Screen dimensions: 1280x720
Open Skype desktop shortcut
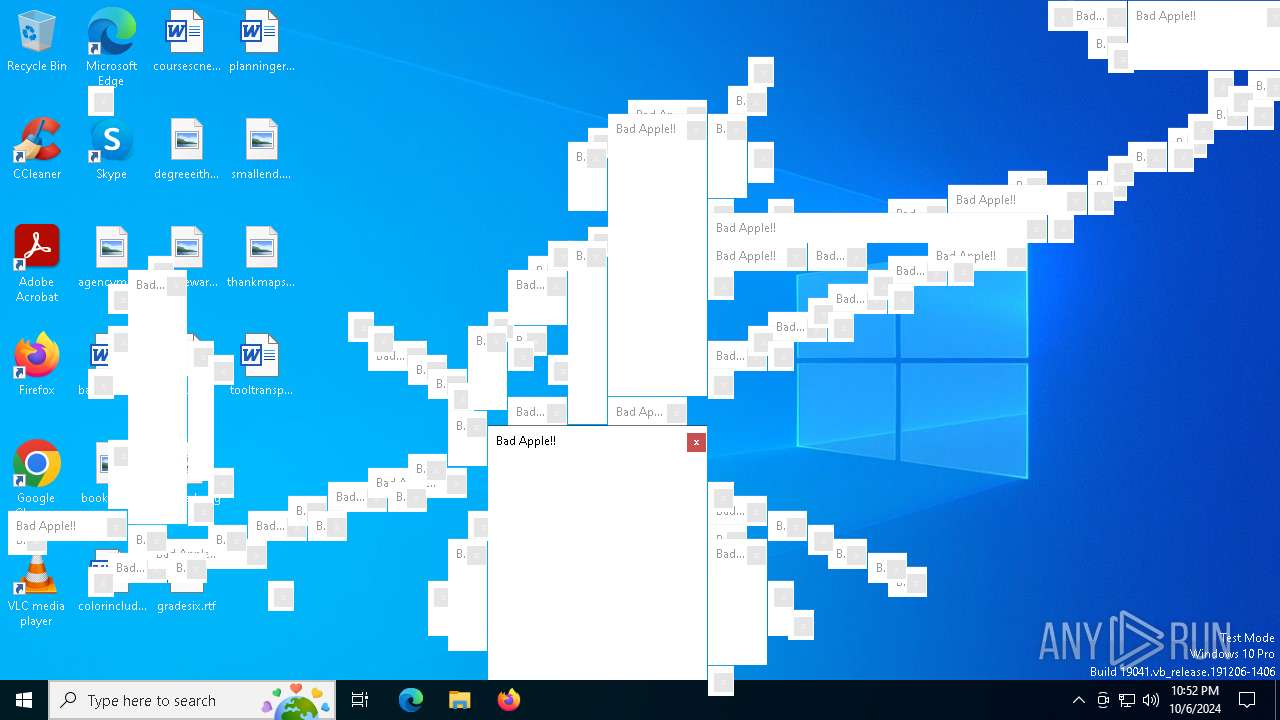point(111,149)
